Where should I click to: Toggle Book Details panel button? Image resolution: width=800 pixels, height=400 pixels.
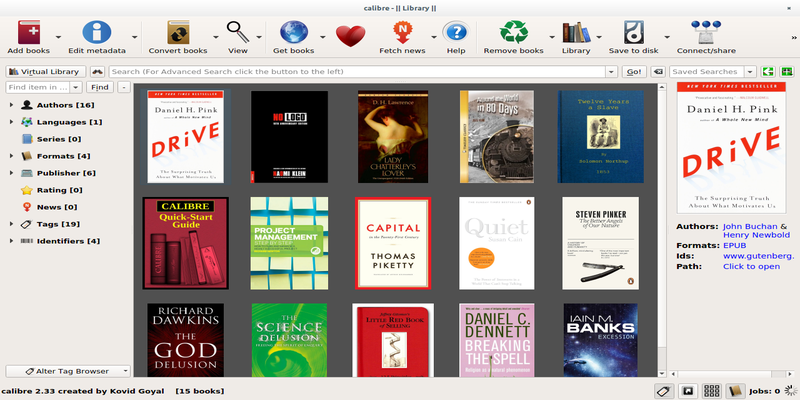click(x=735, y=391)
